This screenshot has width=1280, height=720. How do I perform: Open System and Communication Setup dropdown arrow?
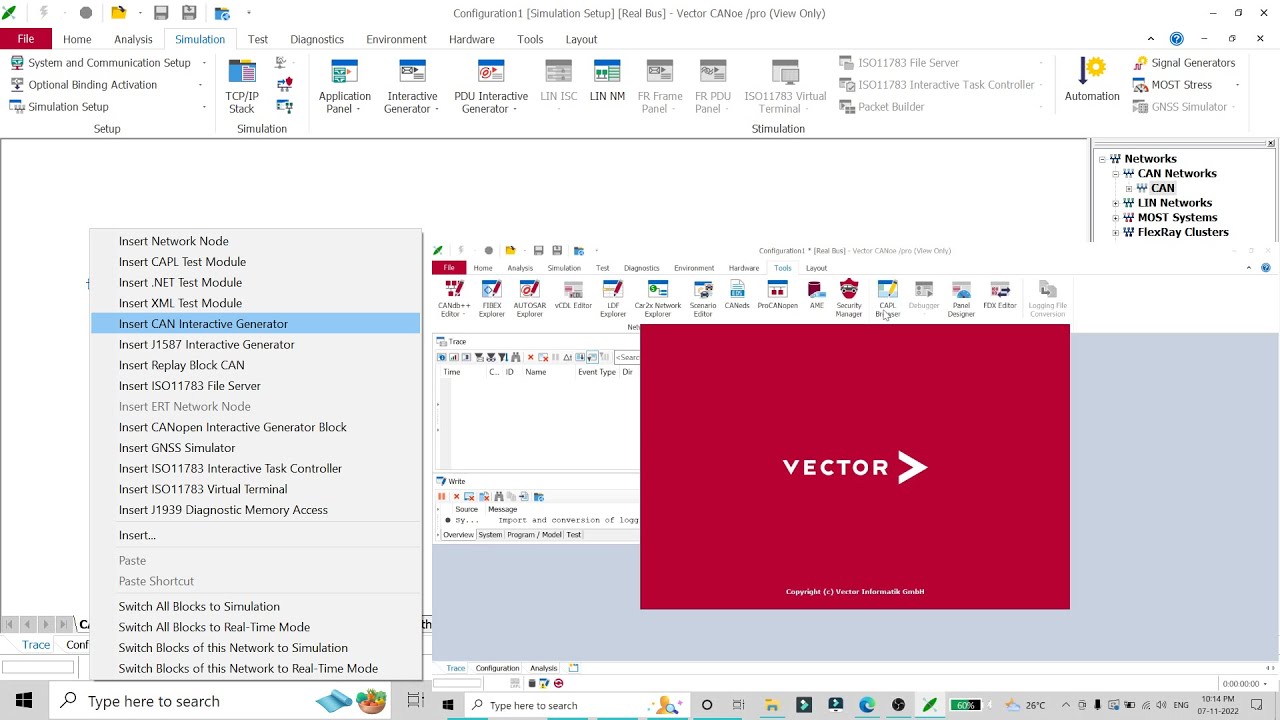point(204,63)
